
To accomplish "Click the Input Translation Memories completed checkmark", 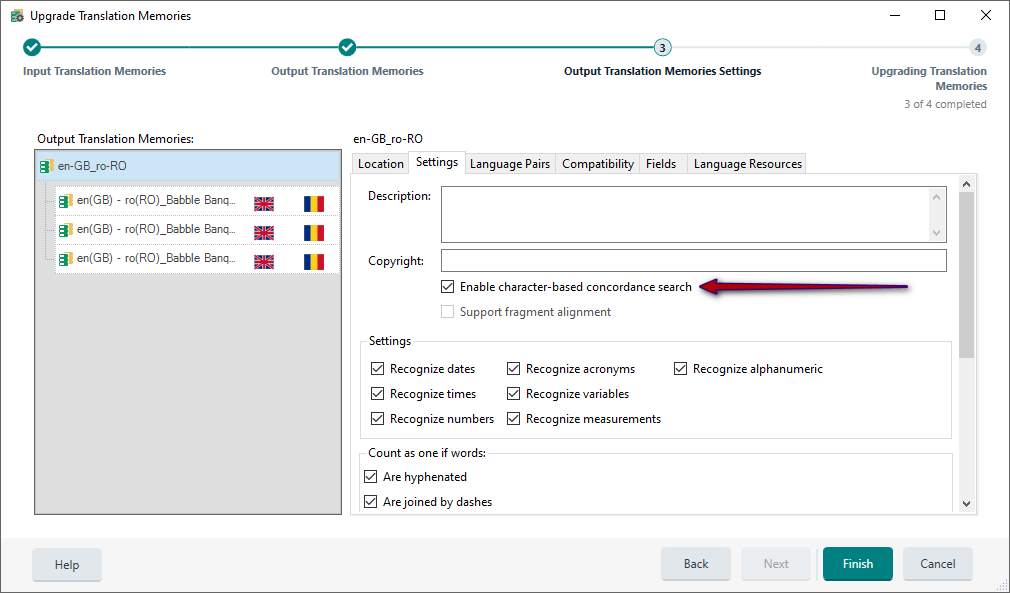I will (31, 47).
